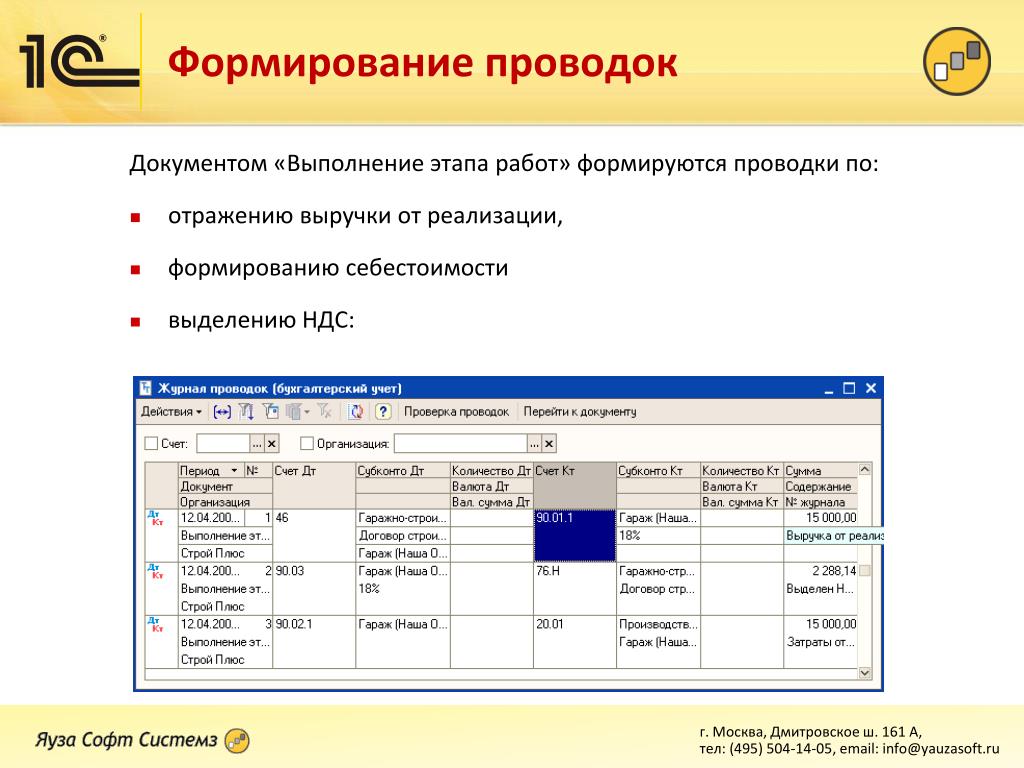The width and height of the screenshot is (1024, 768).
Task: Click the Яуза Софт Системз footer logo
Action: coord(142,740)
